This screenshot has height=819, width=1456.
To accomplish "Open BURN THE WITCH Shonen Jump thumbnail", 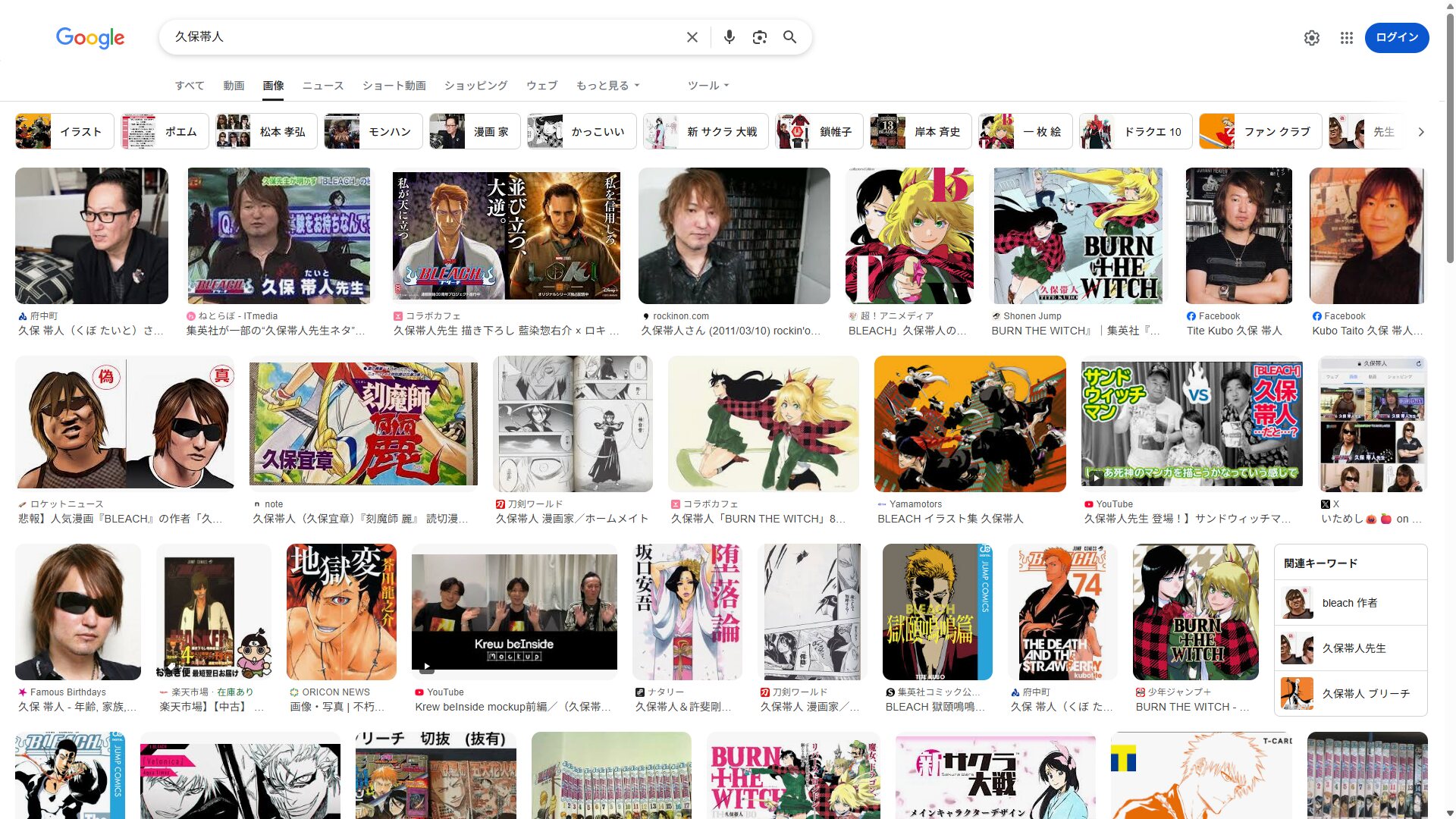I will 1077,236.
